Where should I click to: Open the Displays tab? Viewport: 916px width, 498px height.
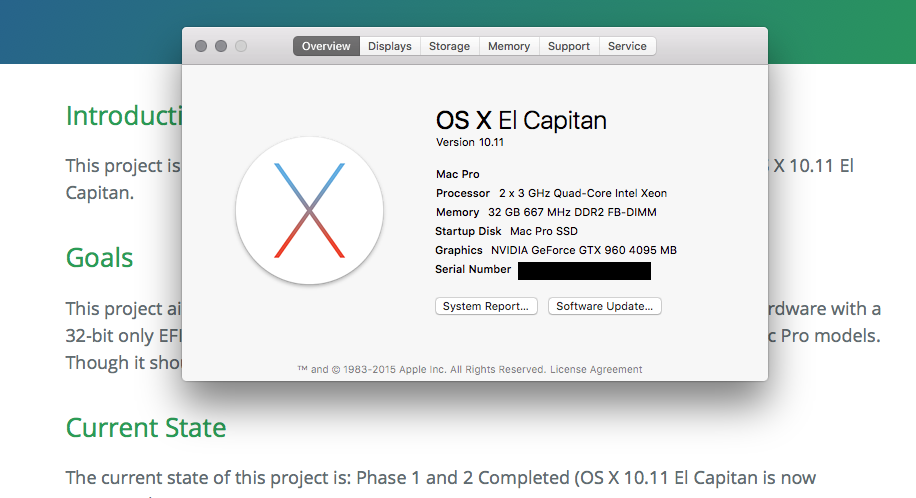(390, 46)
